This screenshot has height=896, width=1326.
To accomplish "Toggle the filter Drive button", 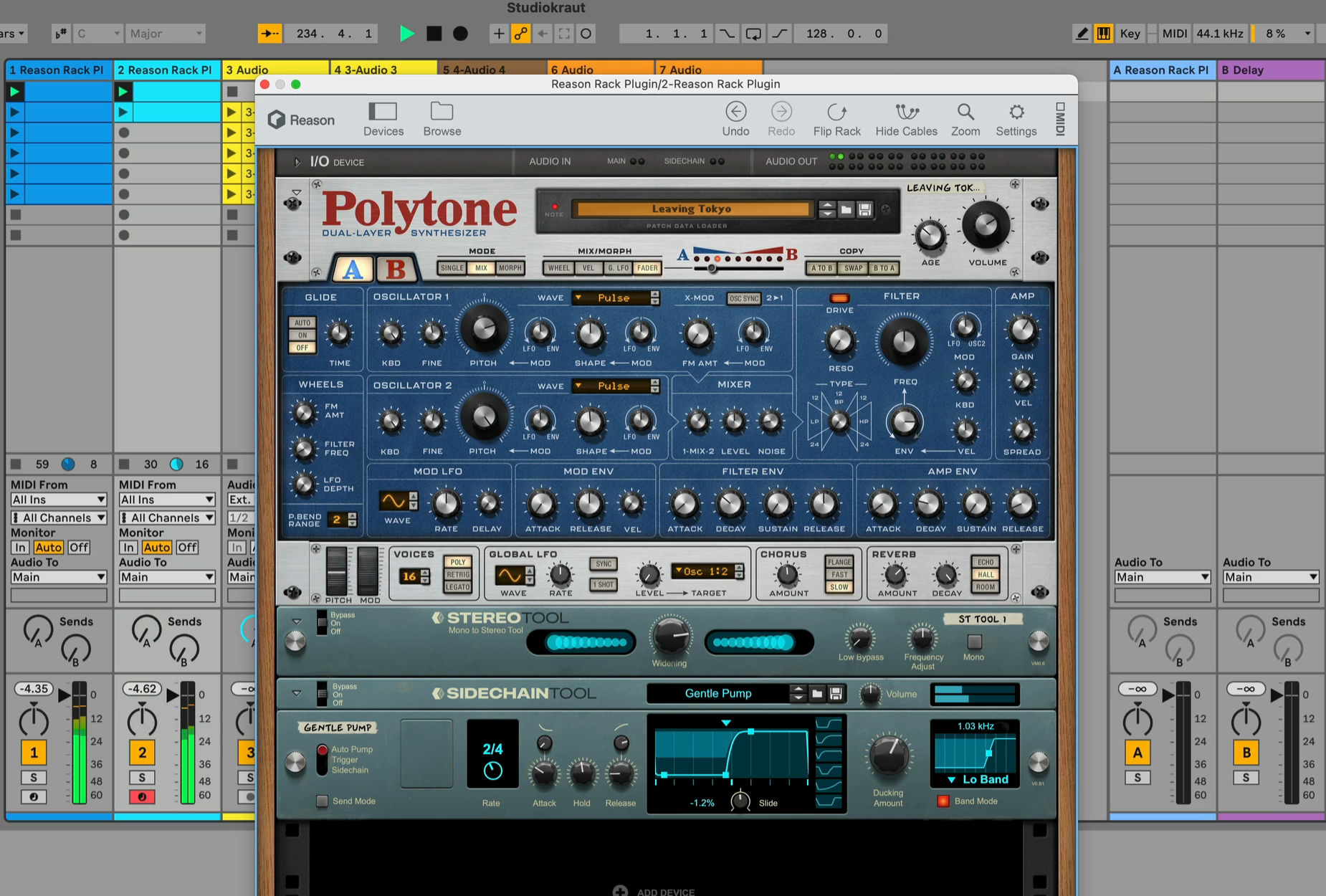I will [x=839, y=298].
